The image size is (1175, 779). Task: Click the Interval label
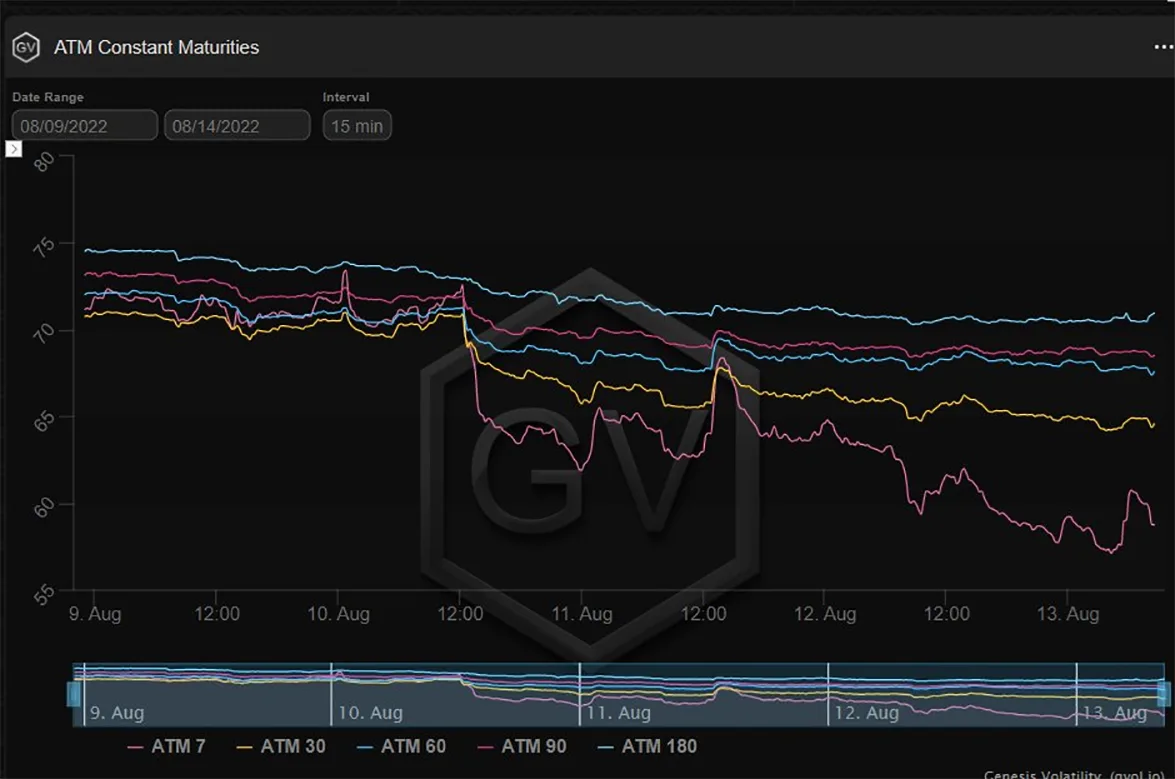click(346, 97)
